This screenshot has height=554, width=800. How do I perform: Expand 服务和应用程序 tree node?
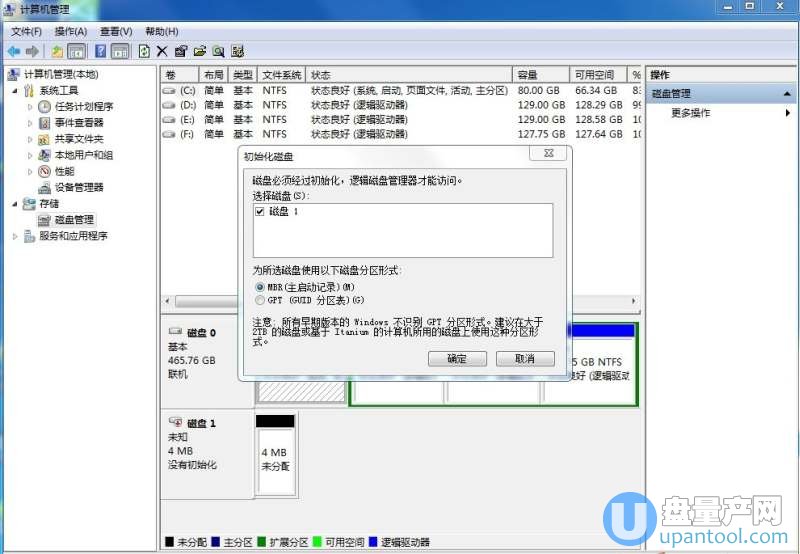(14, 236)
